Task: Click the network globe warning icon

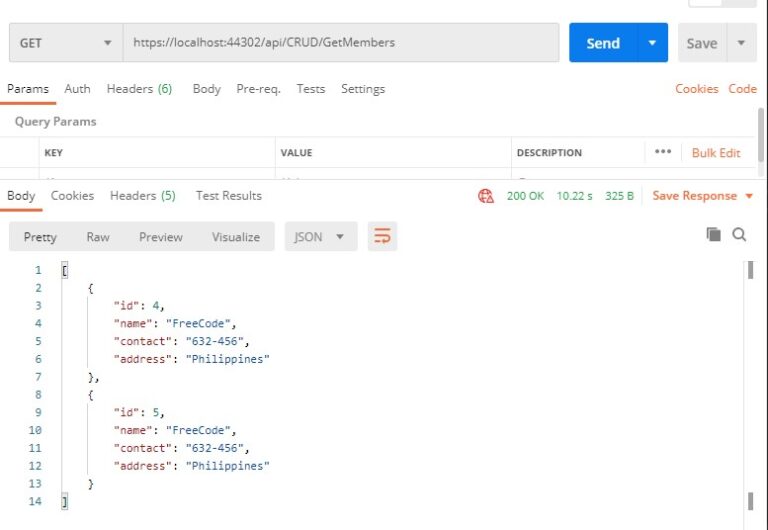Action: 486,196
